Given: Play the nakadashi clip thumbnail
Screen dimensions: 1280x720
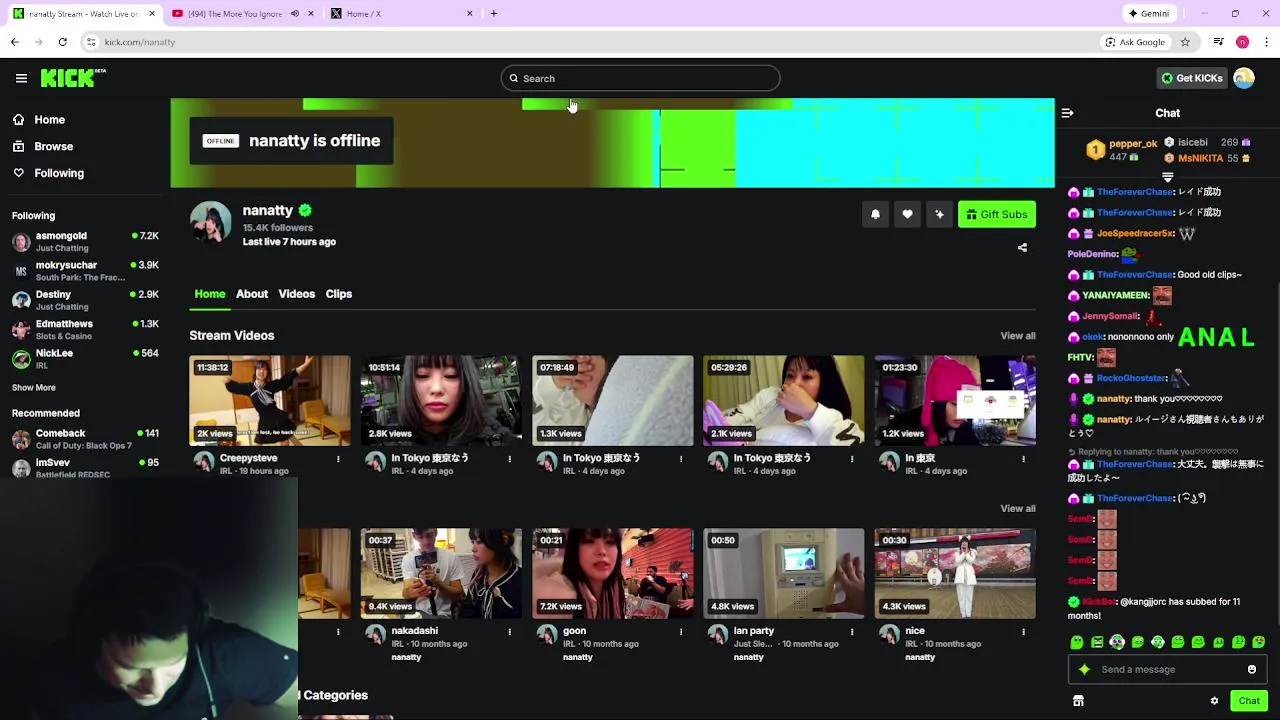Looking at the screenshot, I should point(441,573).
